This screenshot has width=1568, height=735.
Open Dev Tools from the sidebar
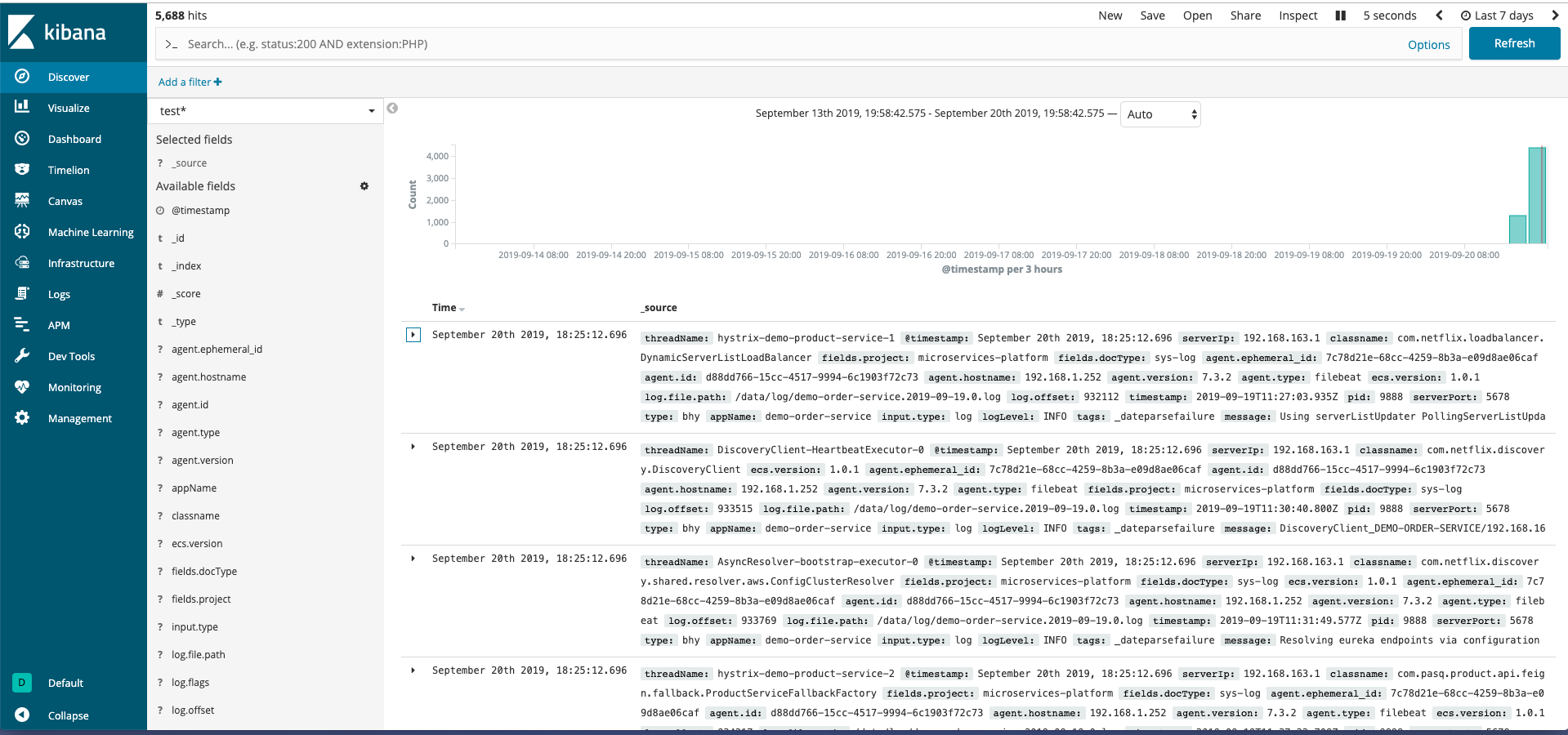click(x=71, y=355)
